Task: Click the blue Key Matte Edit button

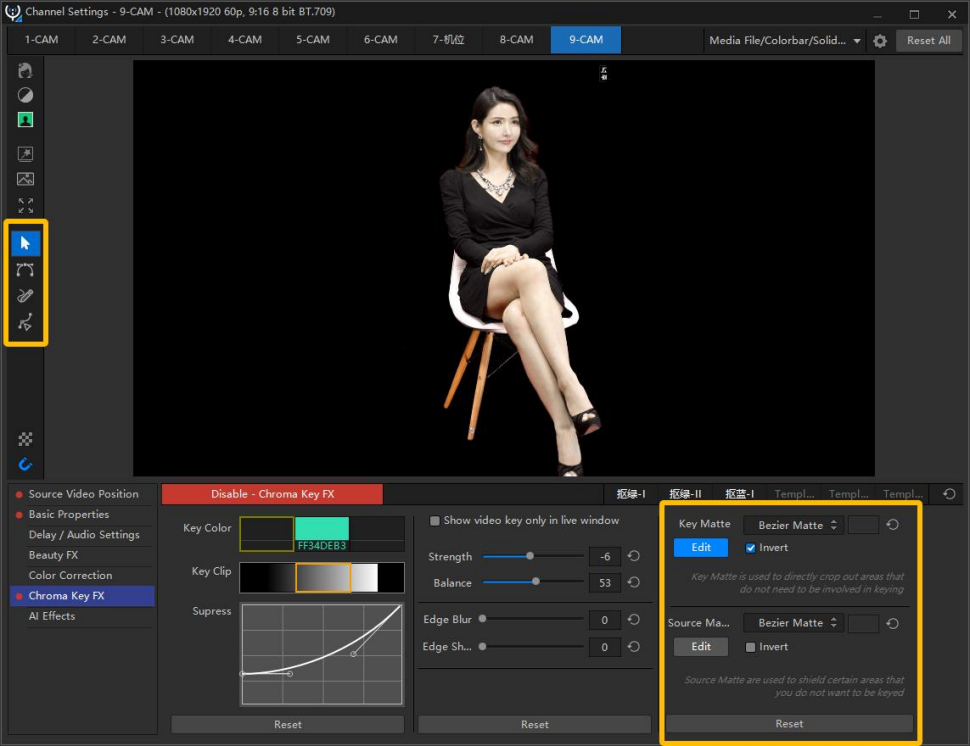Action: coord(701,548)
